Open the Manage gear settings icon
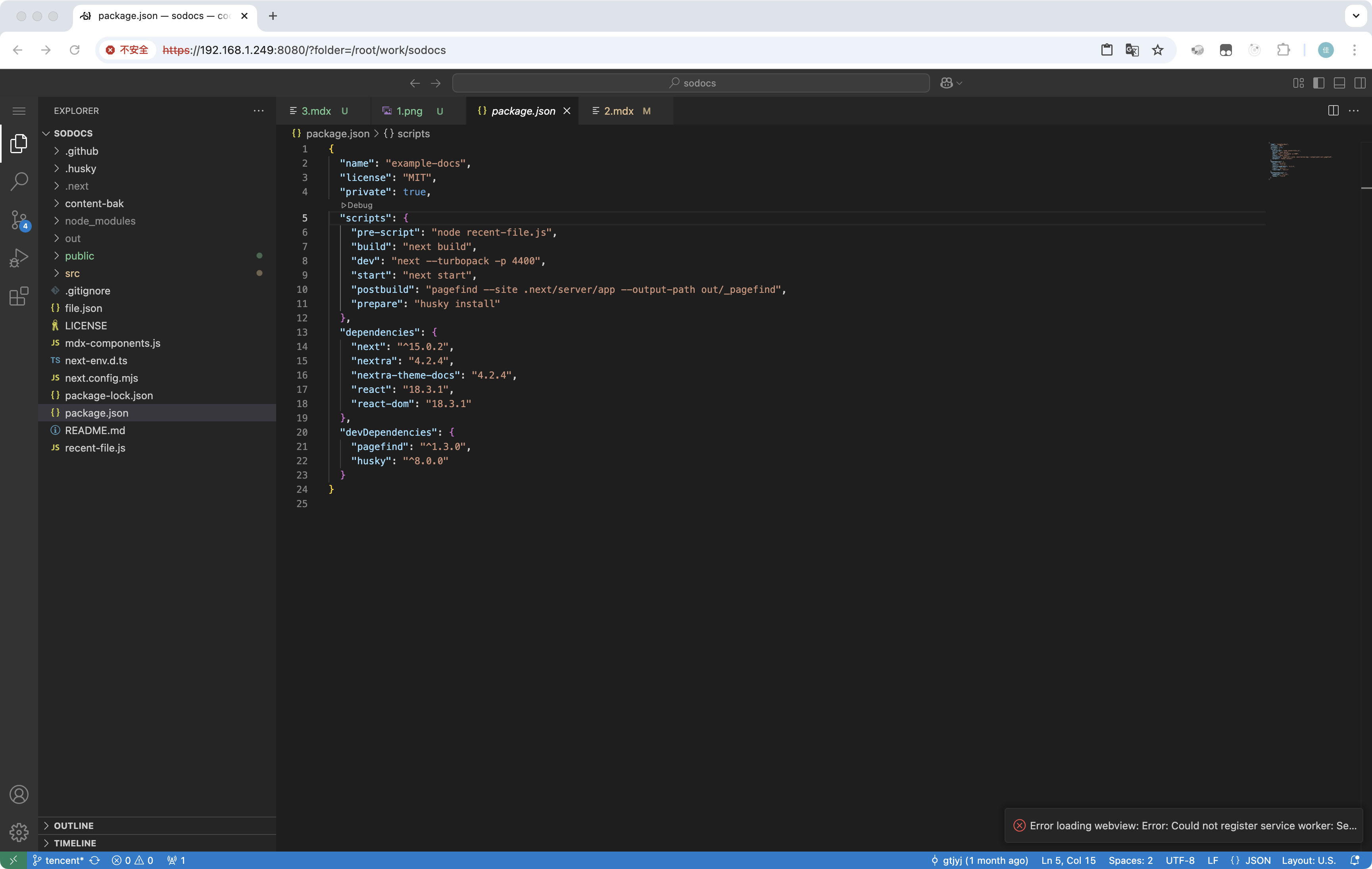The width and height of the screenshot is (1372, 869). tap(19, 832)
